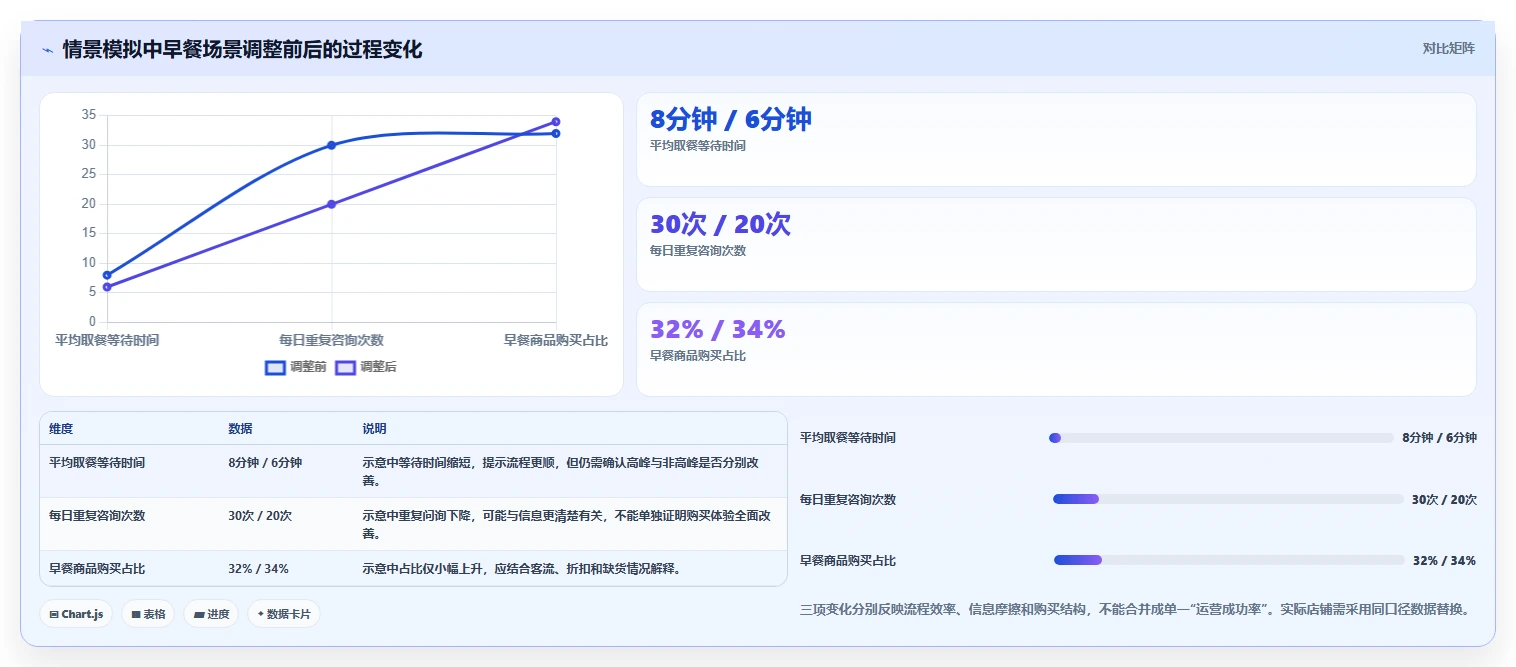Select the 30次 / 20次 data card value

click(x=720, y=224)
